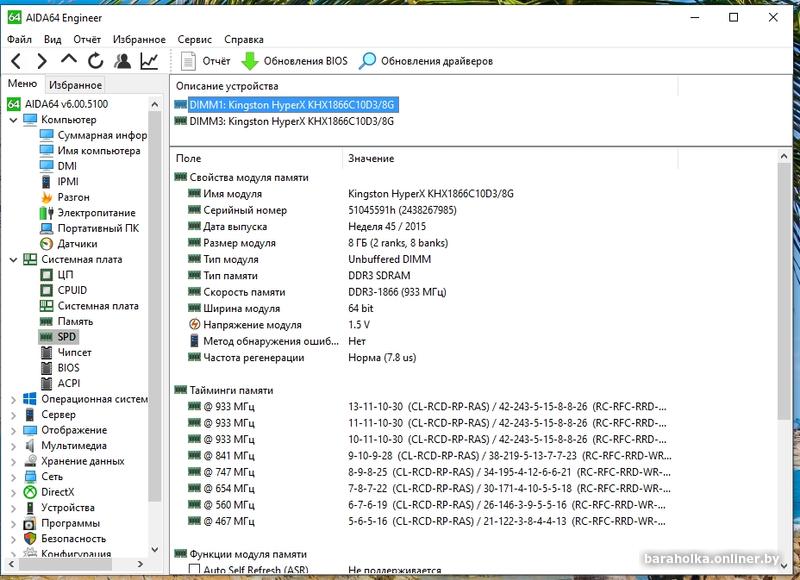Expand the Сервер tree node
Image resolution: width=800 pixels, height=580 pixels.
point(13,415)
